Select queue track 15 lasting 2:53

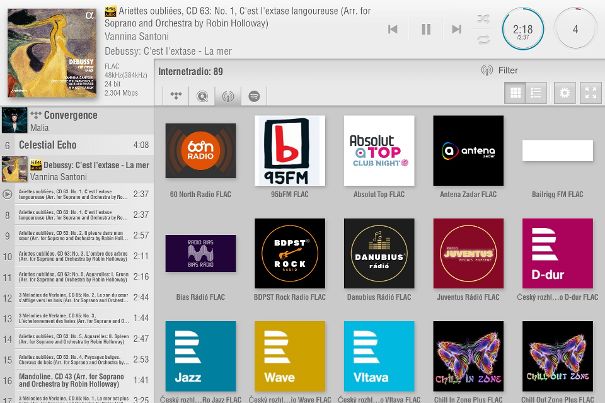pos(77,360)
